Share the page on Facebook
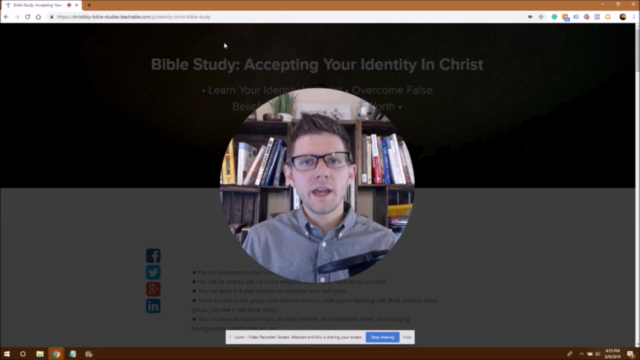640x360 pixels. pos(153,256)
